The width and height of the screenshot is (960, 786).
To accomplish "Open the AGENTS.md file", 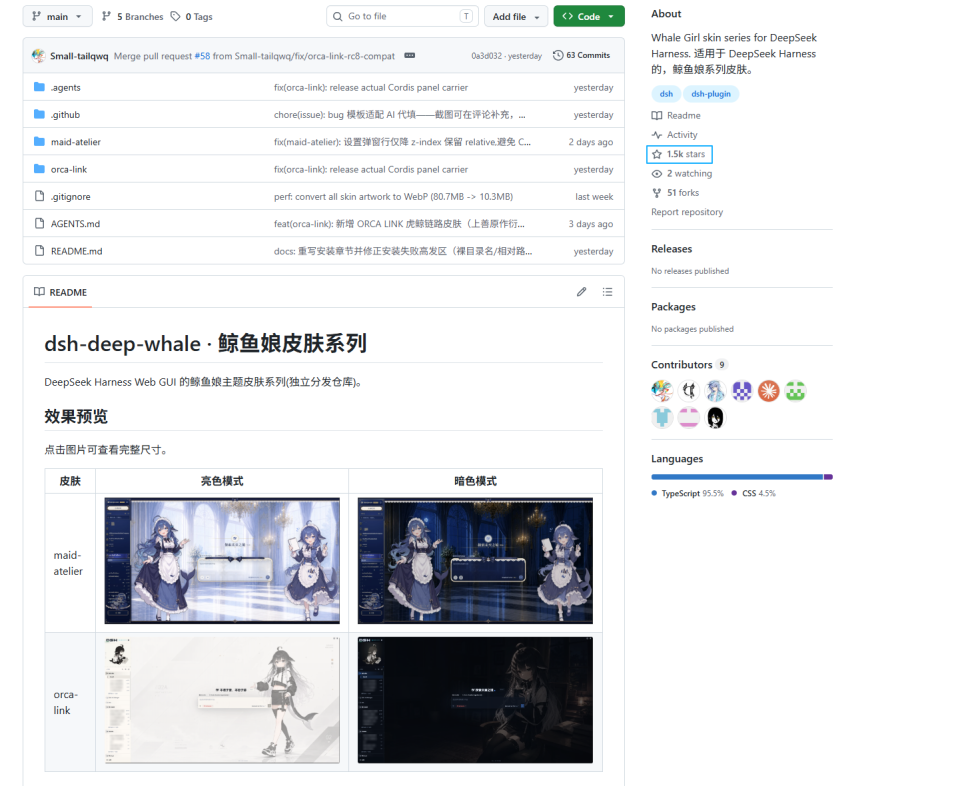I will point(75,223).
